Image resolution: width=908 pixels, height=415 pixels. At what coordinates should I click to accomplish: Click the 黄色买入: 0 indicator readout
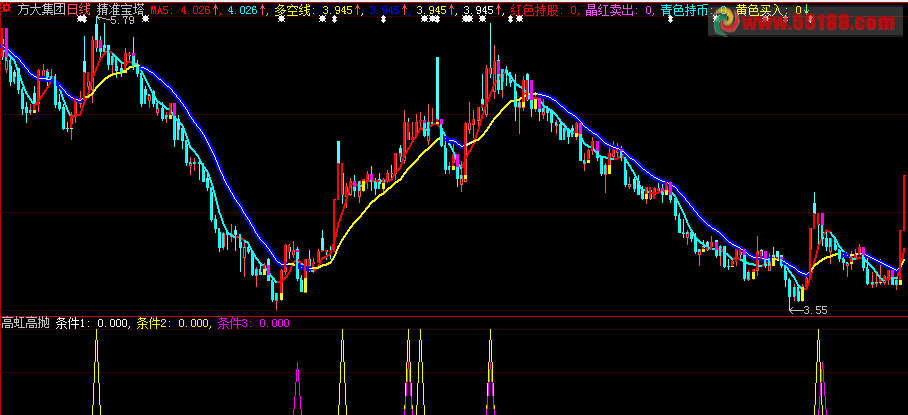[x=768, y=10]
